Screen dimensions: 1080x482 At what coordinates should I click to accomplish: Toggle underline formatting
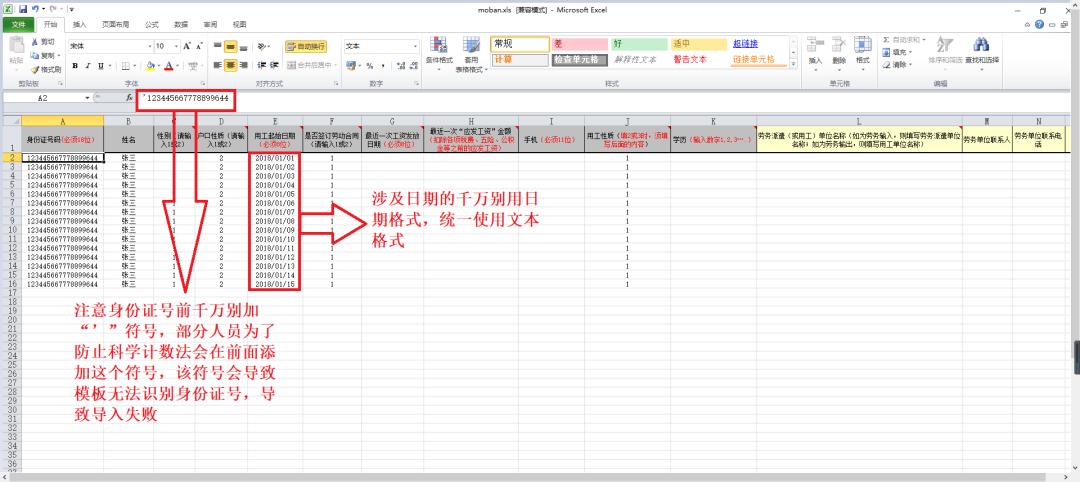(x=101, y=66)
